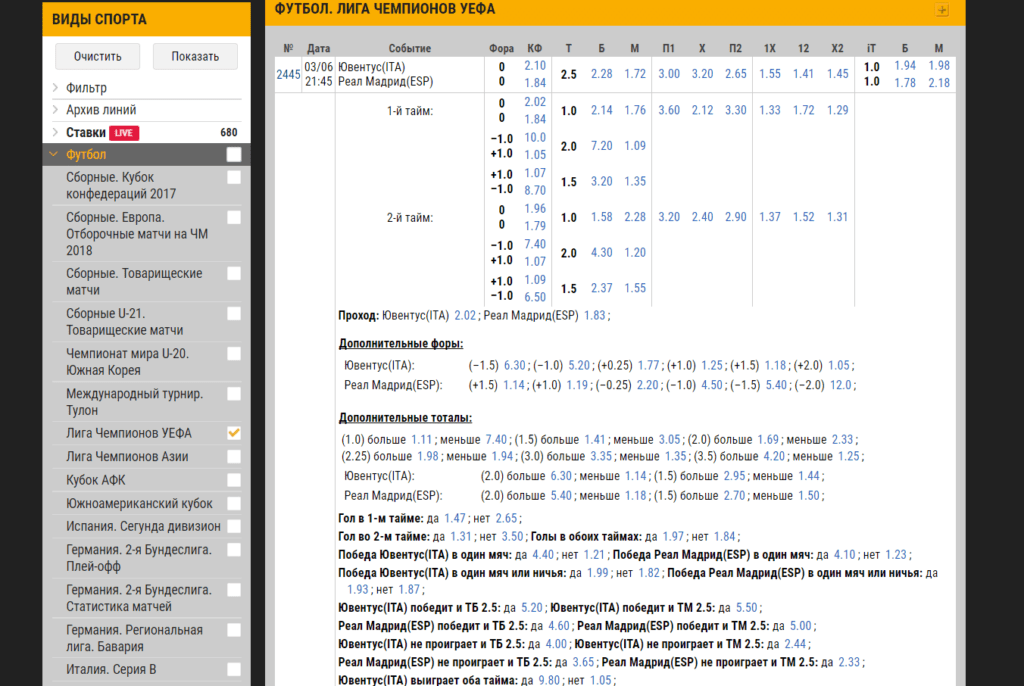Viewport: 1024px width, 686px height.
Task: Open event number 2445
Action: click(288, 74)
